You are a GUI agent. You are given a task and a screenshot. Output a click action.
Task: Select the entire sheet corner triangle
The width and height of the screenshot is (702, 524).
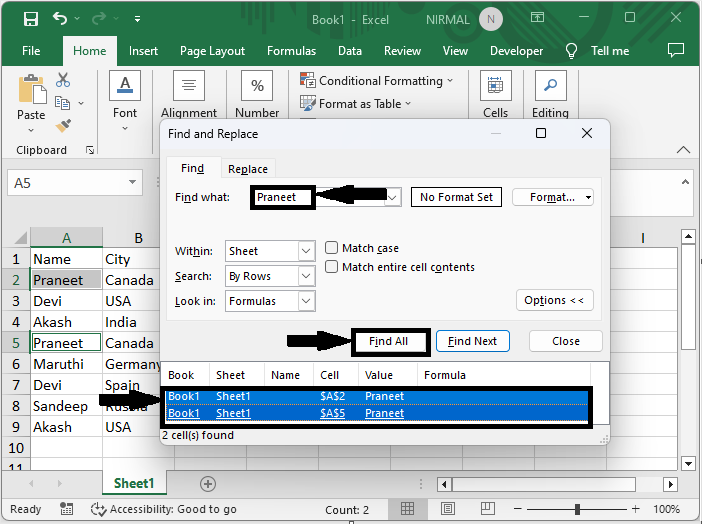click(x=19, y=238)
